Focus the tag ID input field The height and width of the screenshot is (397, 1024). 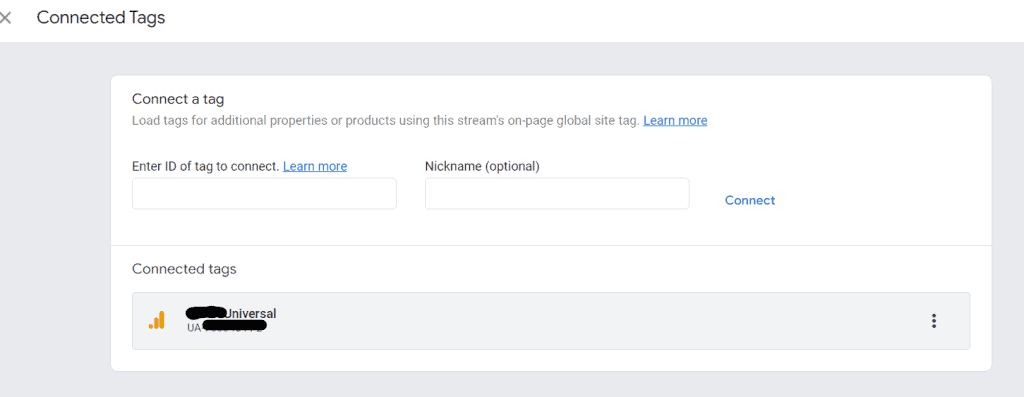(x=264, y=193)
